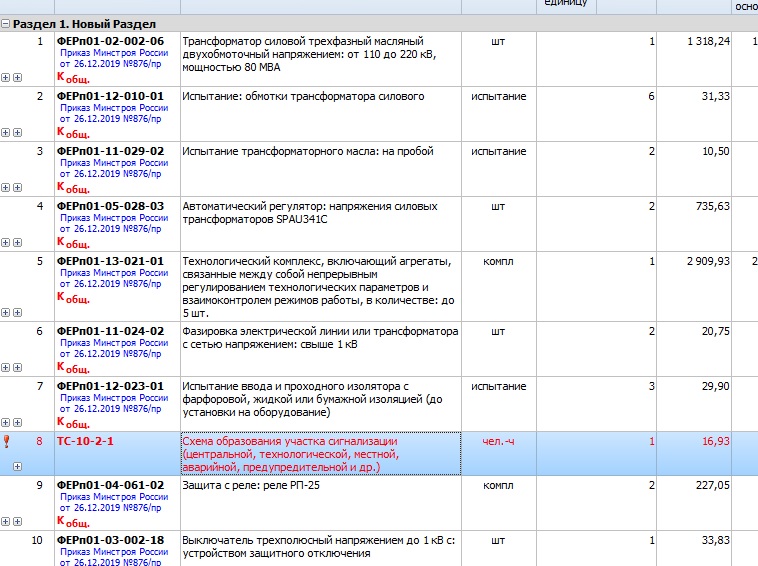This screenshot has height=566, width=758.
Task: Click the red 'К общ.' icon under ФЕРп01-04-061-02
Action: (73, 522)
